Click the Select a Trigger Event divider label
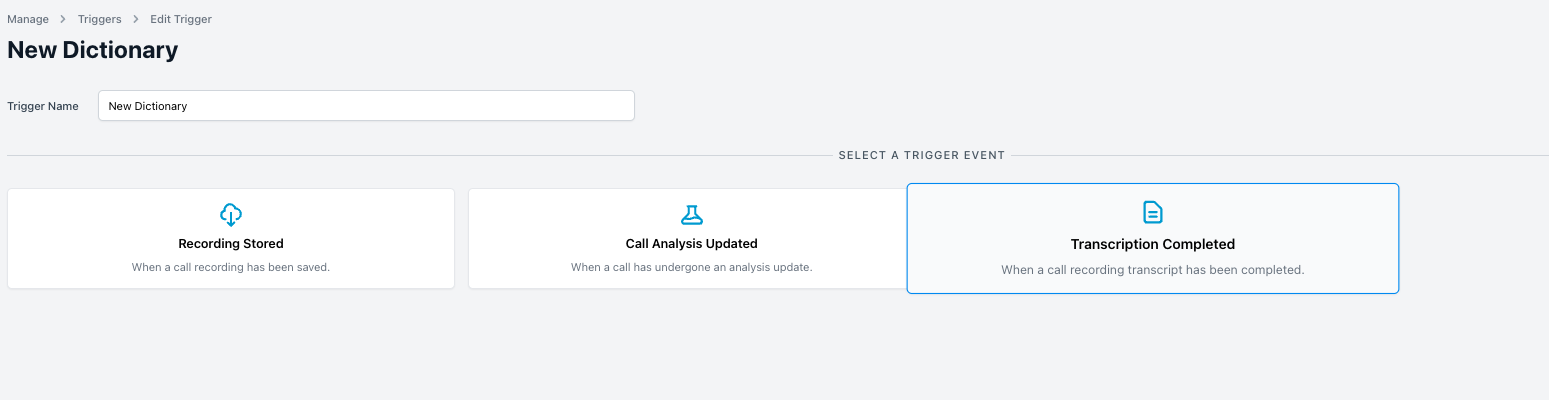This screenshot has width=1549, height=400. (922, 155)
